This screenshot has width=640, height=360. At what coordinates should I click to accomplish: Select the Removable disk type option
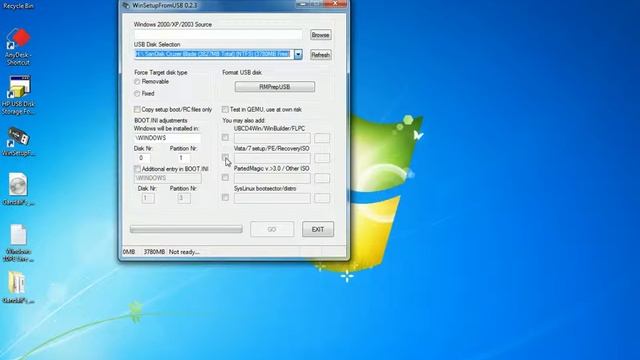click(137, 82)
